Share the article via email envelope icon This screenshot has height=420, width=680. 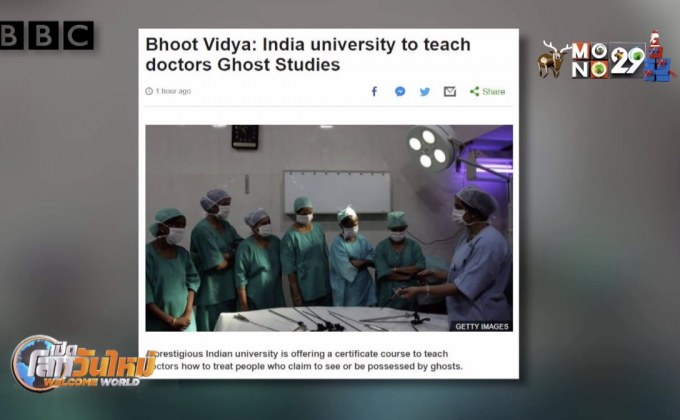point(450,92)
